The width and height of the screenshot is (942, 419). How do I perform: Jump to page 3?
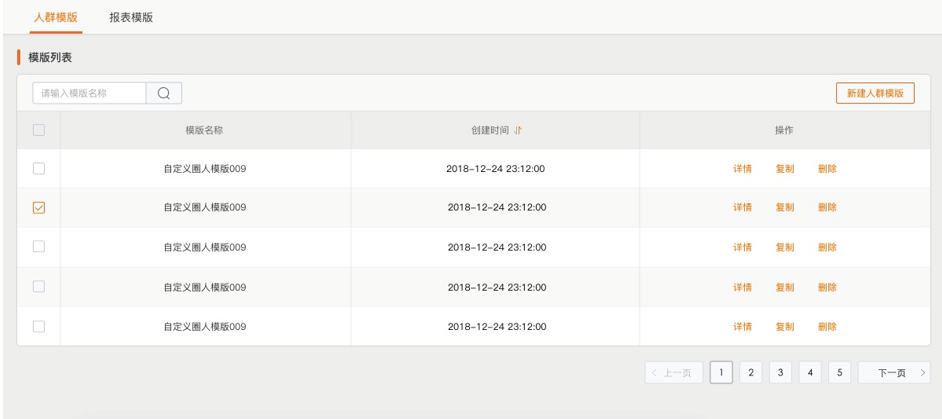pos(780,373)
